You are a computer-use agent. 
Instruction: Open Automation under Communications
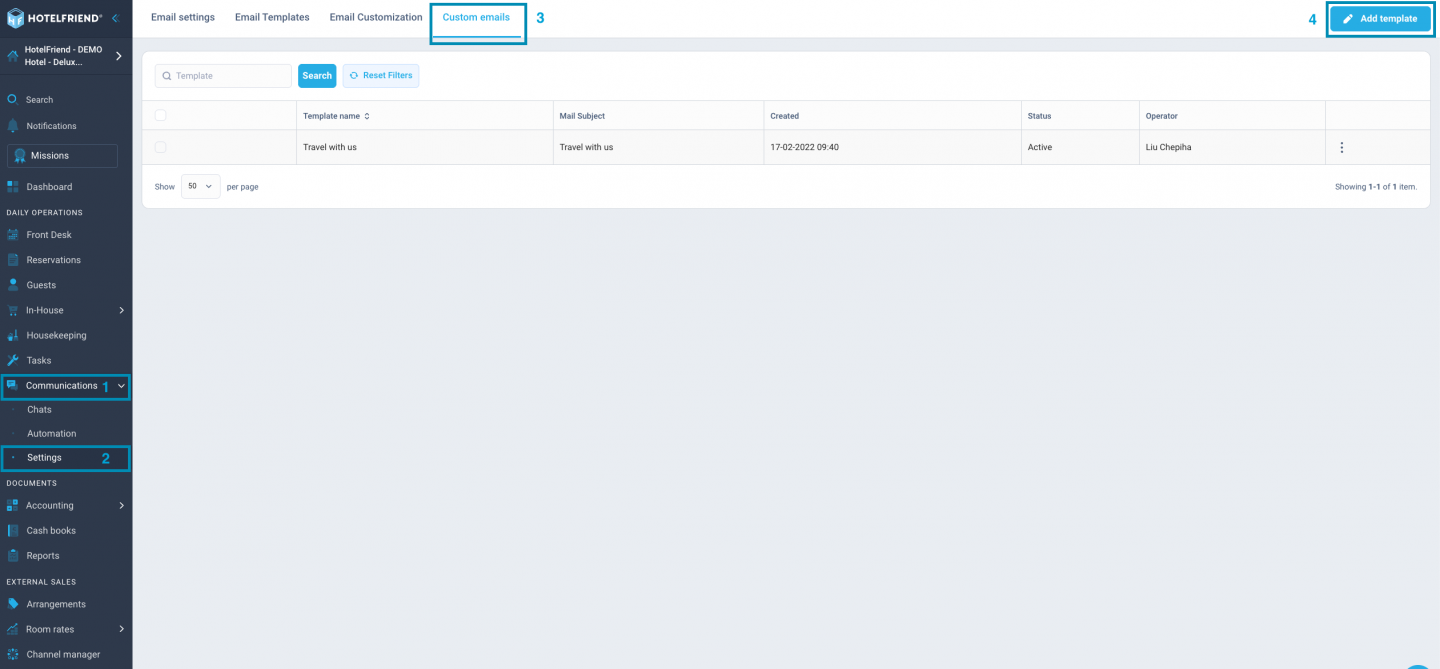tap(52, 433)
